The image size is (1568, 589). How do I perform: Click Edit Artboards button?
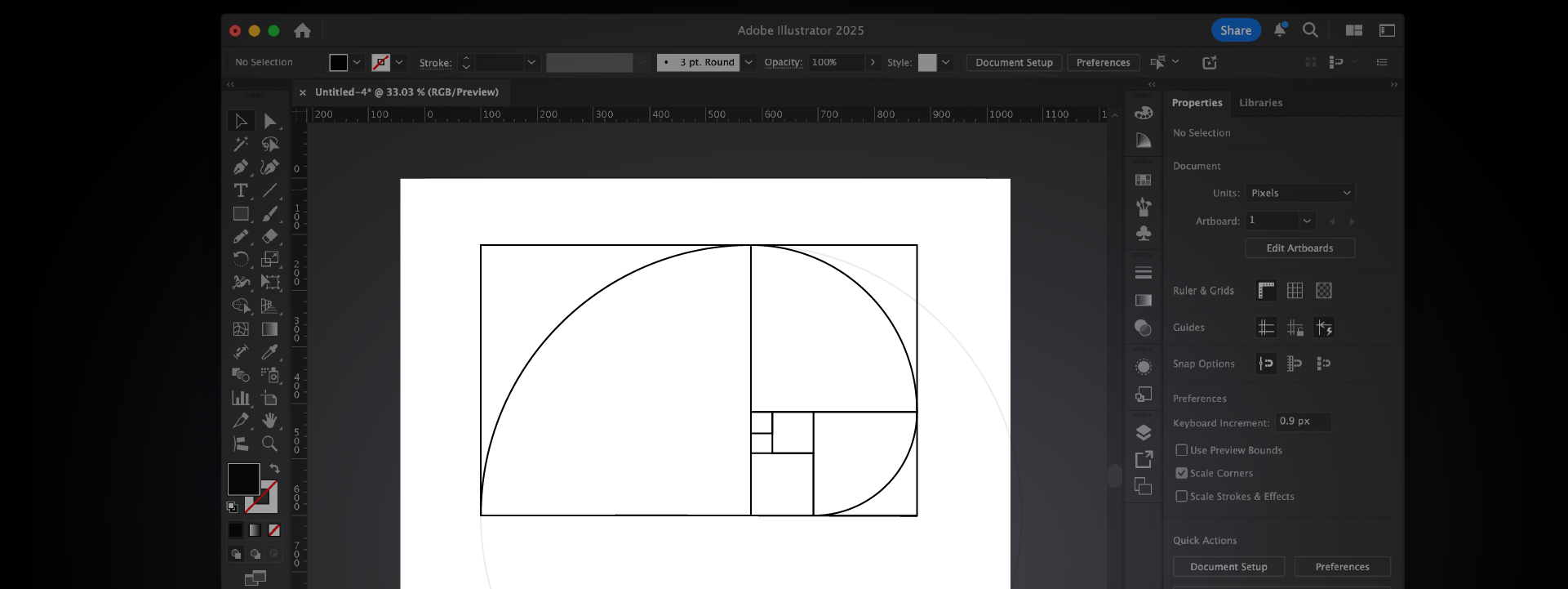(x=1299, y=248)
